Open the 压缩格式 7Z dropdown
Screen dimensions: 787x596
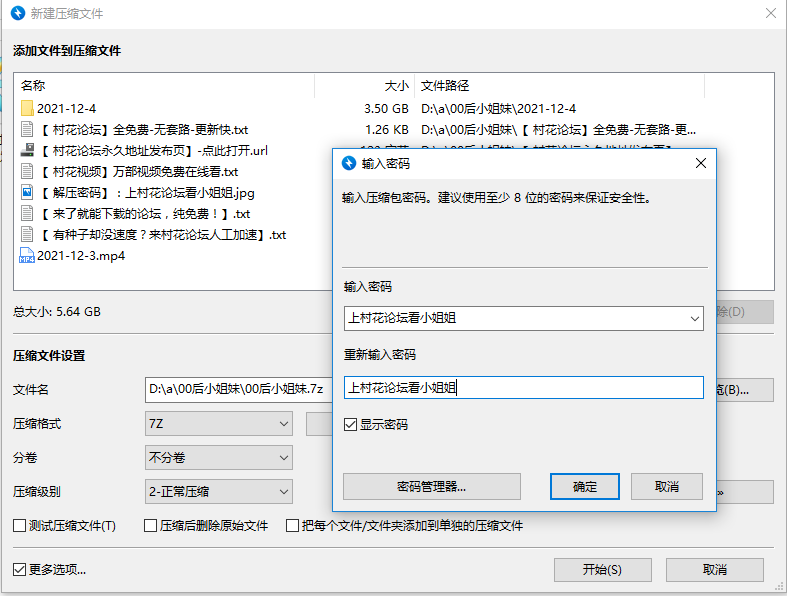pos(283,424)
